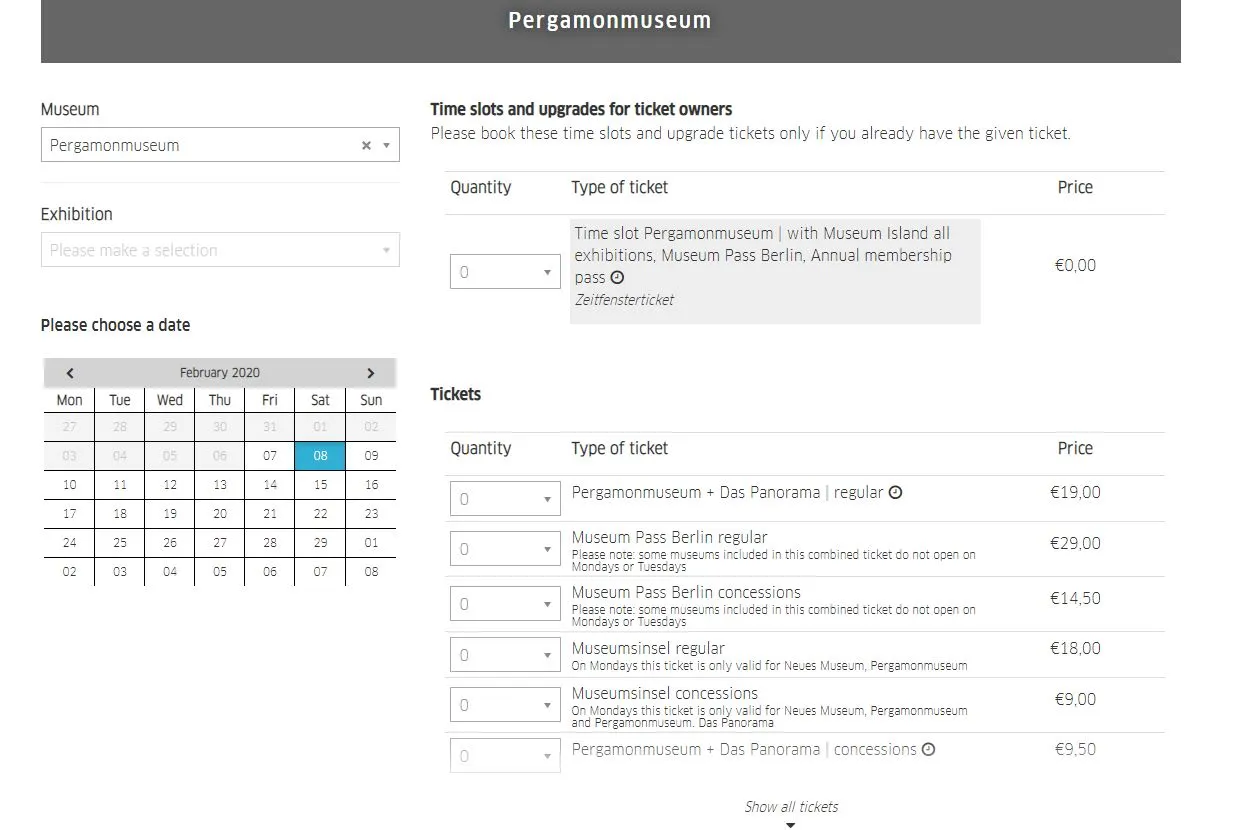Open quantity dropdown for Museumsinsel regular

(x=505, y=656)
